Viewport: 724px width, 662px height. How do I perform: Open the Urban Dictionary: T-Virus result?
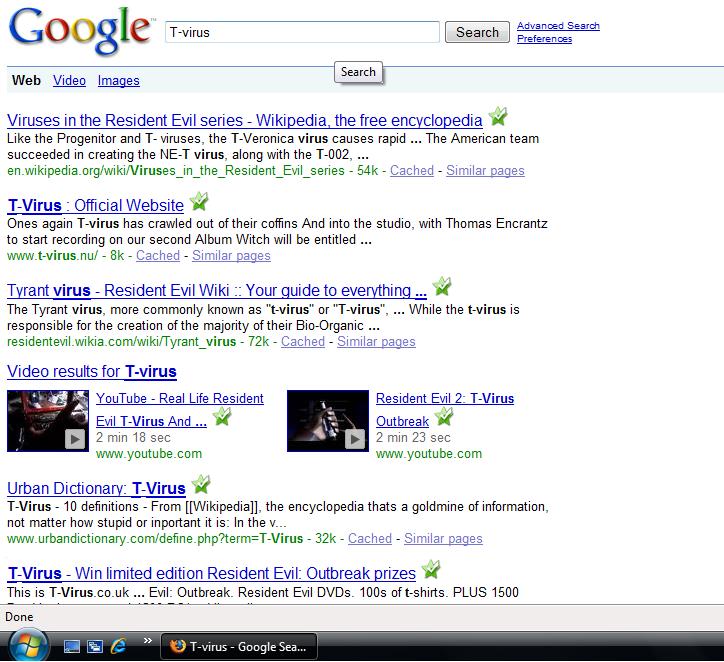(96, 488)
